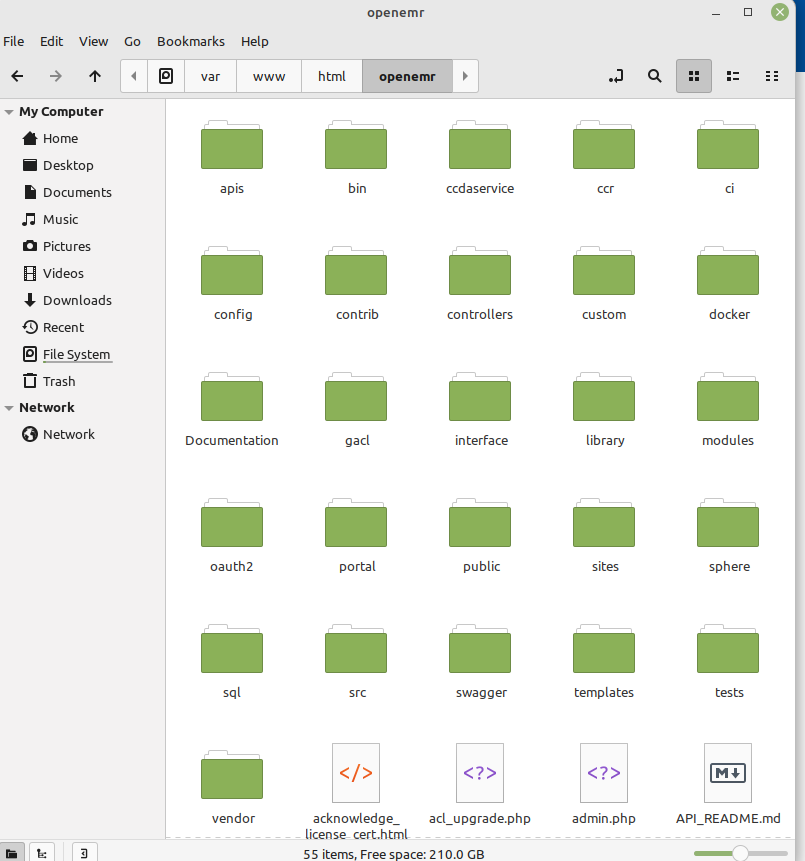Select the acl_upgrade.php file

[x=480, y=785]
